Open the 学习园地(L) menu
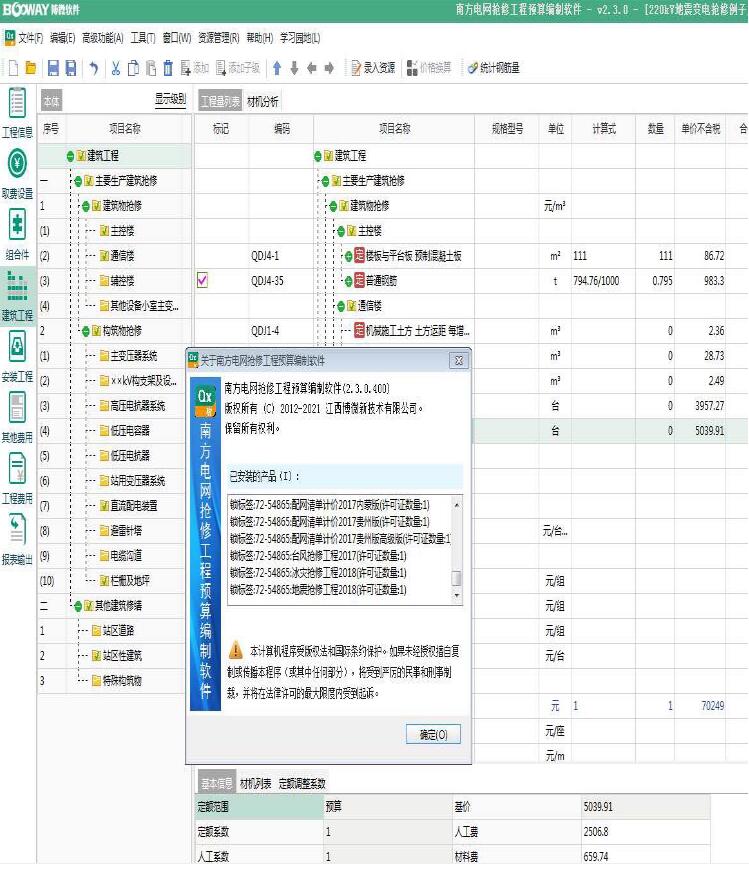This screenshot has width=749, height=869. tap(300, 38)
